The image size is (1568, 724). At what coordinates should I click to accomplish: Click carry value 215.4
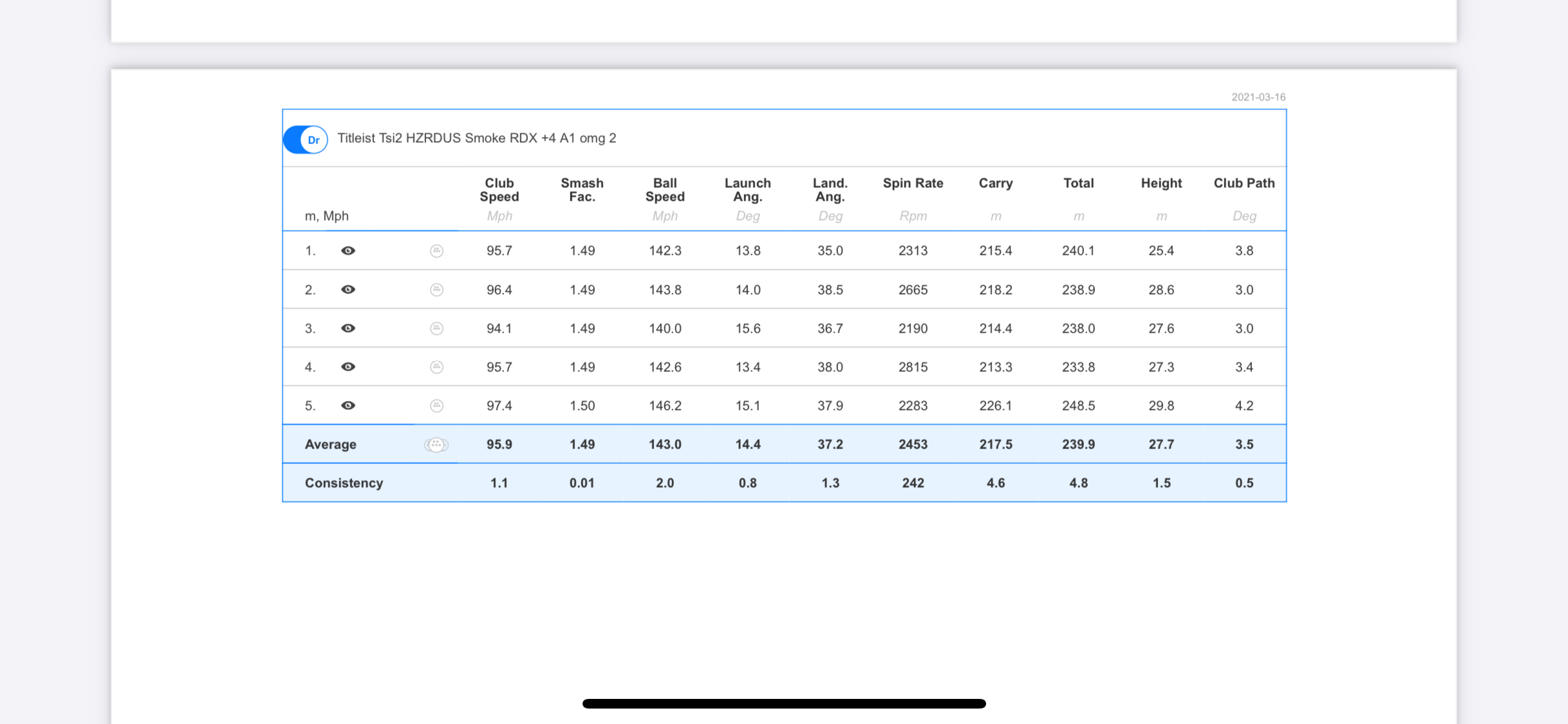996,250
